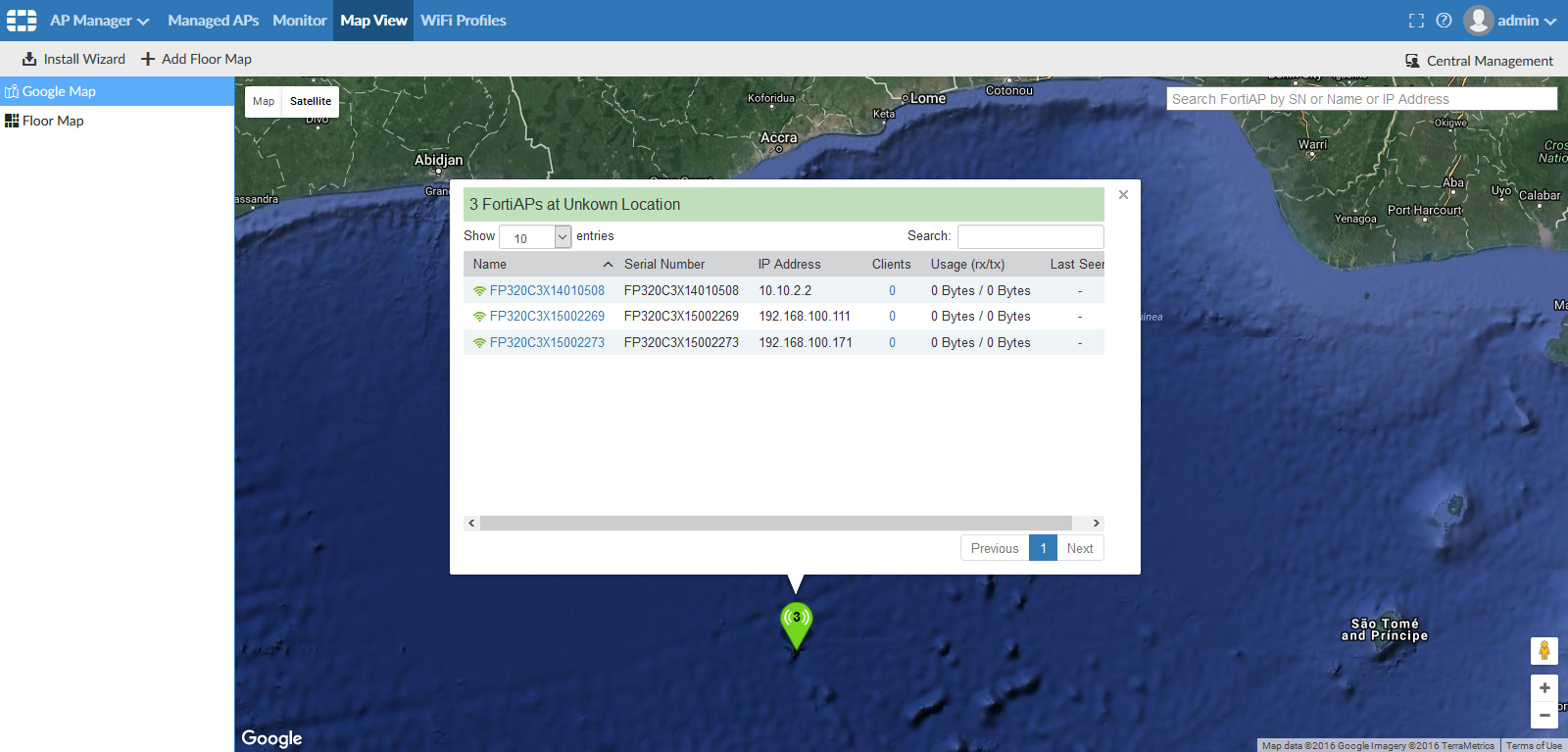Click the Install Wizard download icon

click(29, 59)
